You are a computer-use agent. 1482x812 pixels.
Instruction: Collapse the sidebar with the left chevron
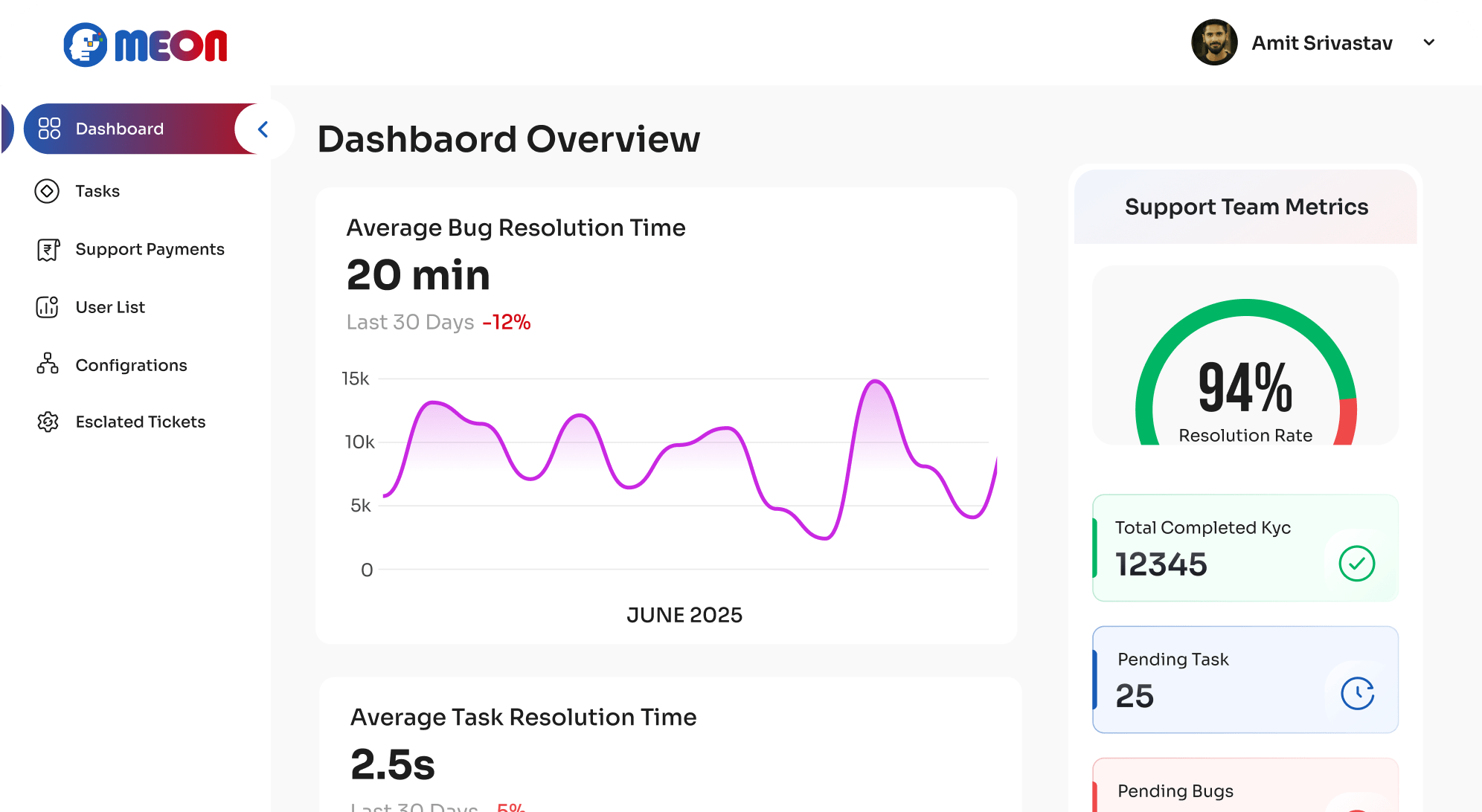(263, 129)
